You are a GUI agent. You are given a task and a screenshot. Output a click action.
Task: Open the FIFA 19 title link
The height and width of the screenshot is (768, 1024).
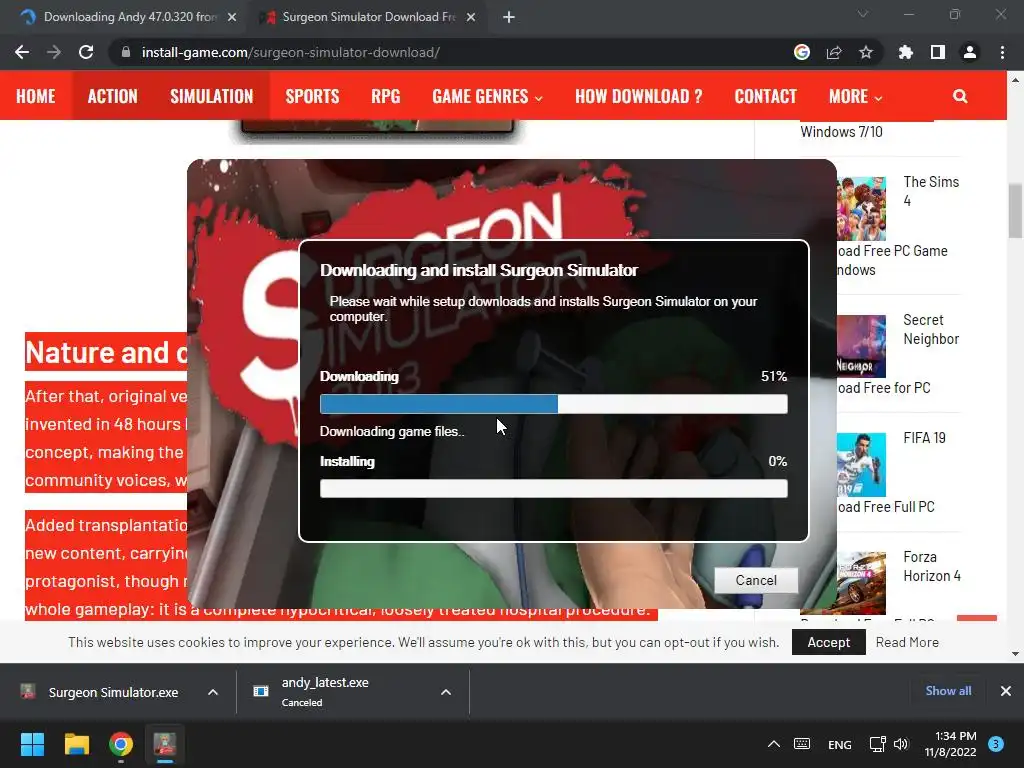[925, 438]
